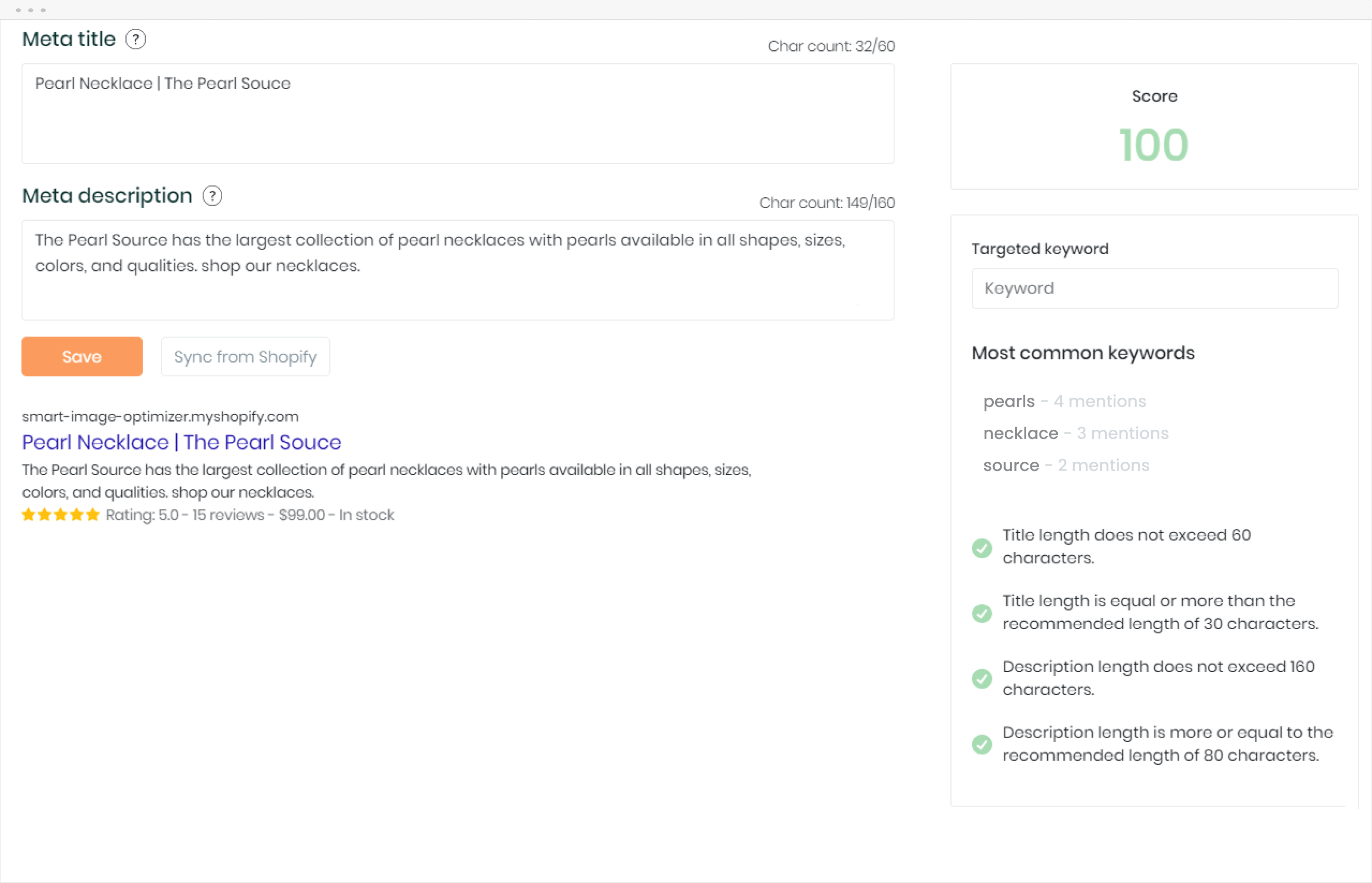Click the checkmark for 30-character title recommendation

click(x=981, y=613)
